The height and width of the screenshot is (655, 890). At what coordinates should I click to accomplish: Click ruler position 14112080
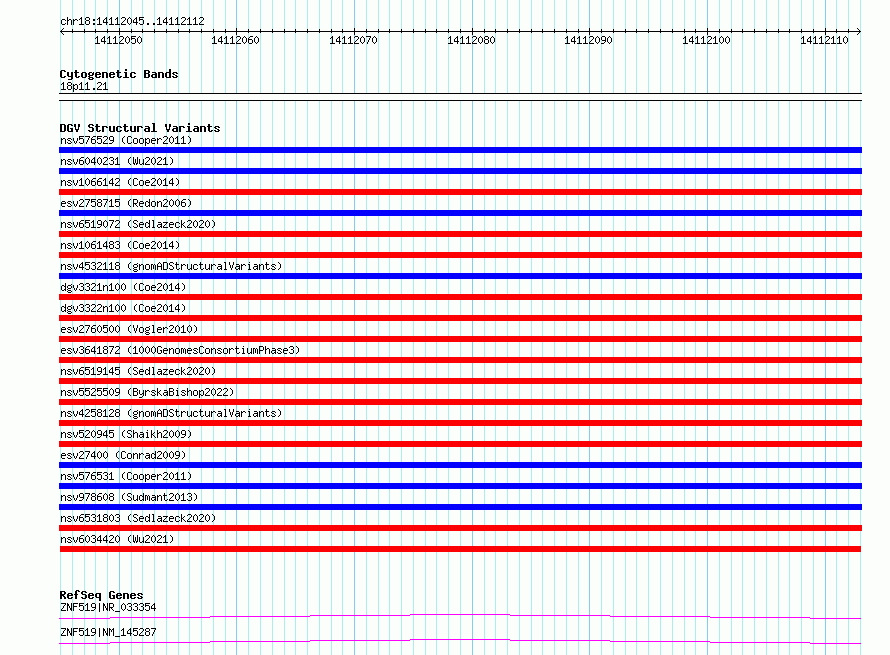pos(471,40)
